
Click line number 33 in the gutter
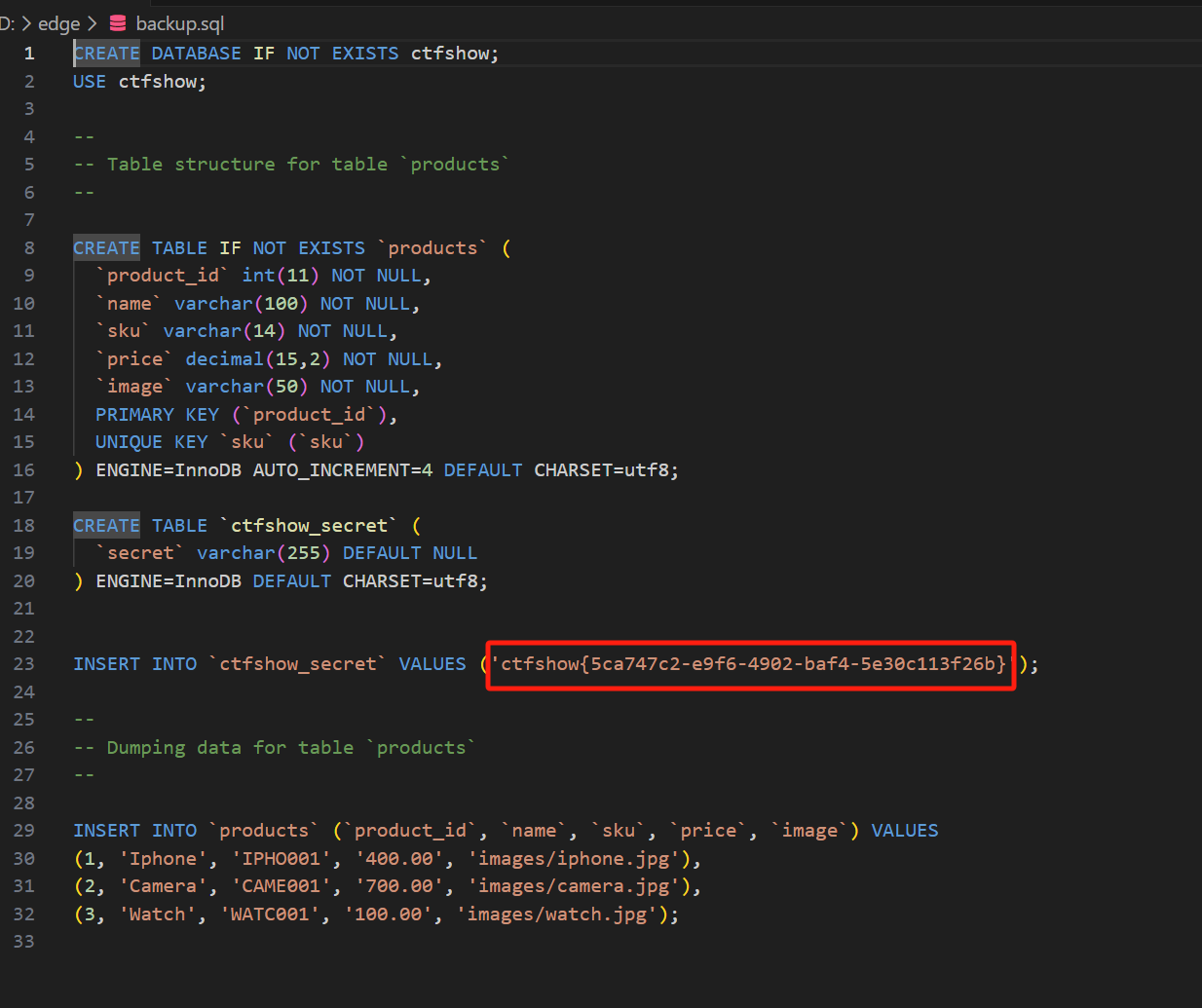point(23,942)
